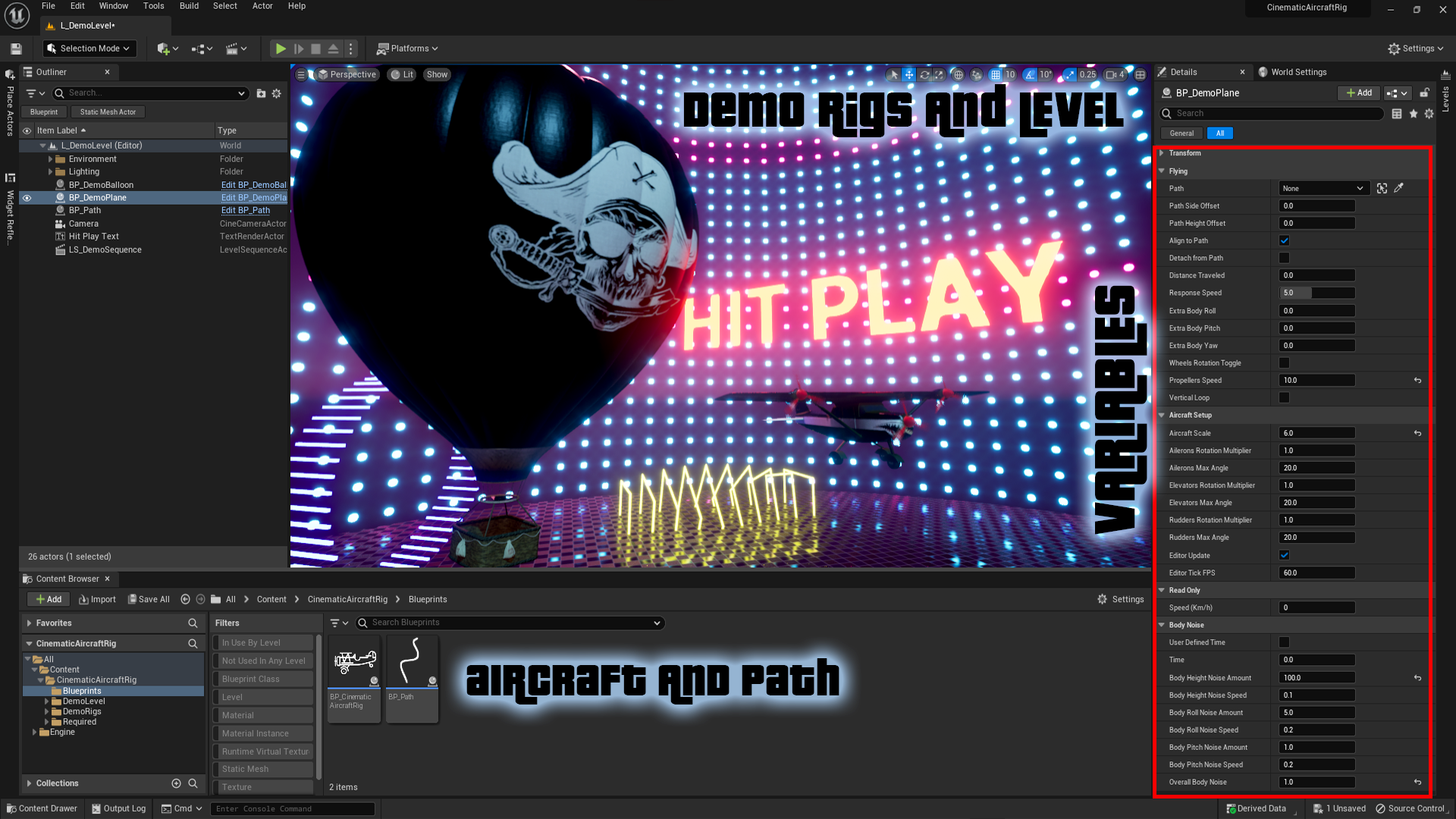Select the translate gizmo tool in viewport

[908, 74]
